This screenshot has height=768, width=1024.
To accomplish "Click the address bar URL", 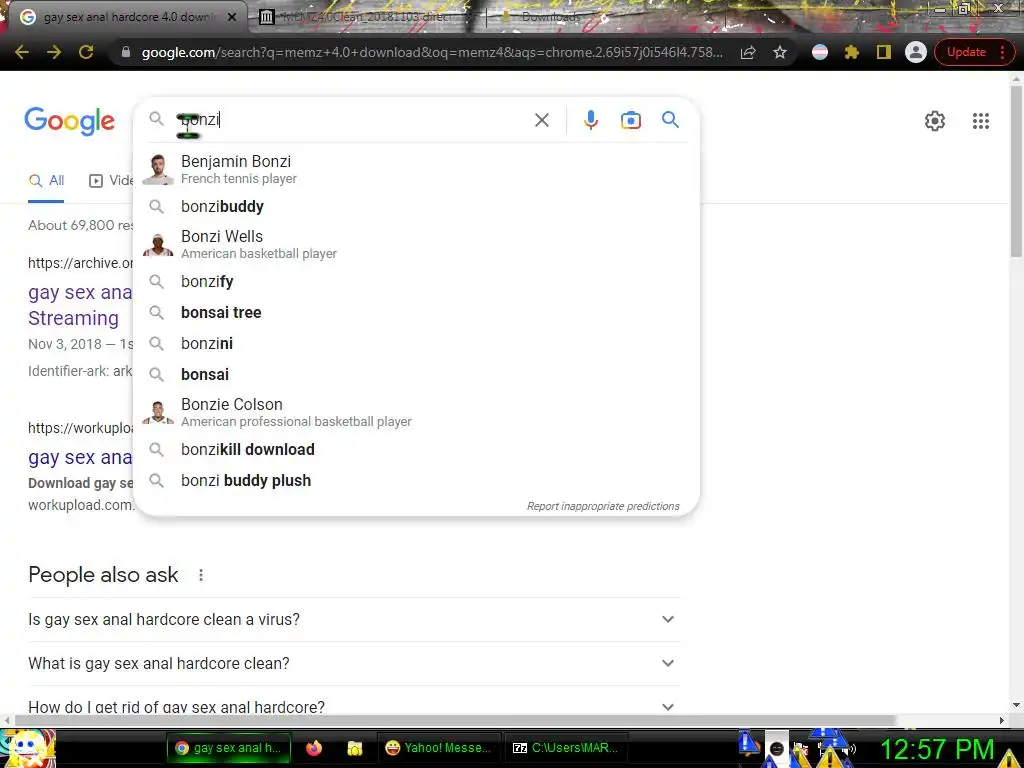I will [432, 52].
